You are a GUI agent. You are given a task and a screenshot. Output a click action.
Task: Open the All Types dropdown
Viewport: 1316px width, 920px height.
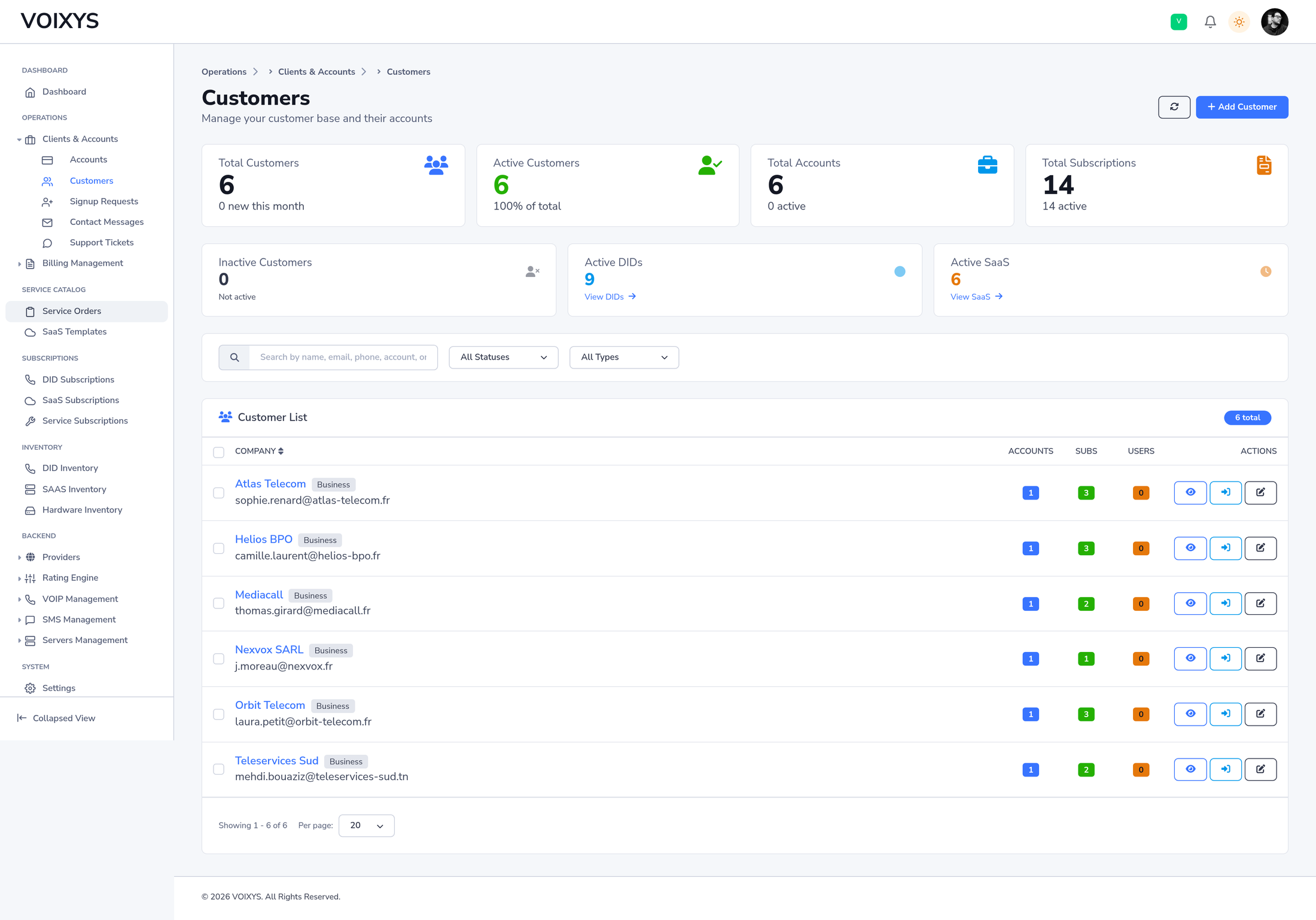624,358
